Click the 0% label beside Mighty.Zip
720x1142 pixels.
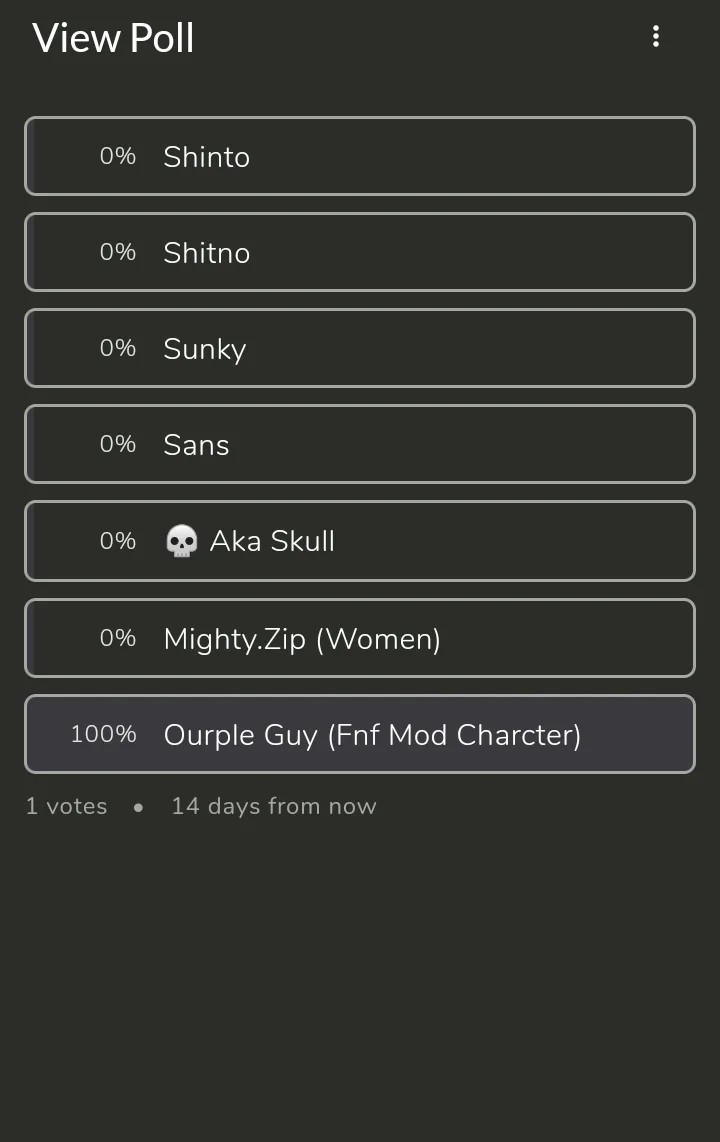pos(117,638)
